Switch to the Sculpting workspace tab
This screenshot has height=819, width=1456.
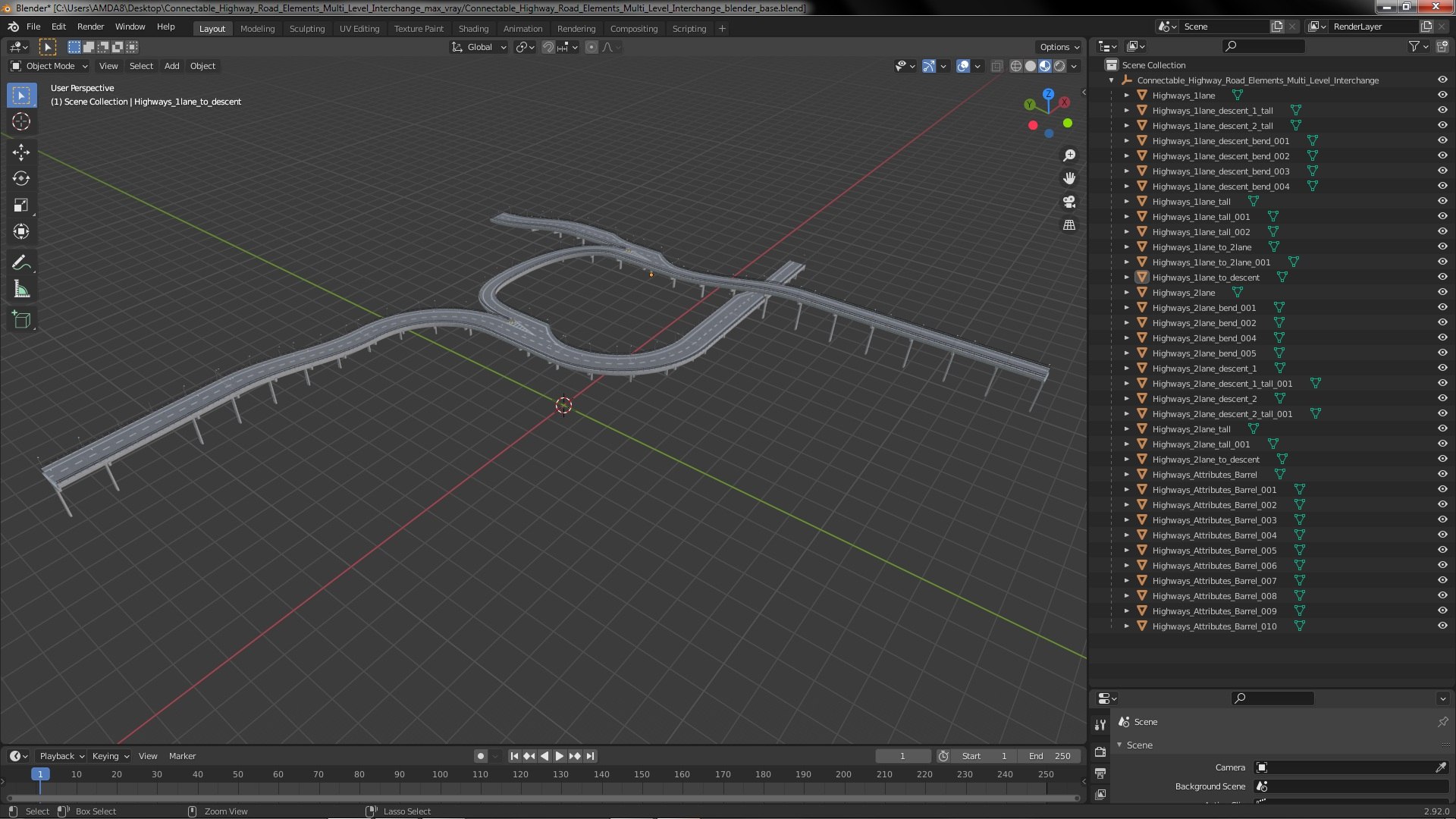tap(307, 29)
